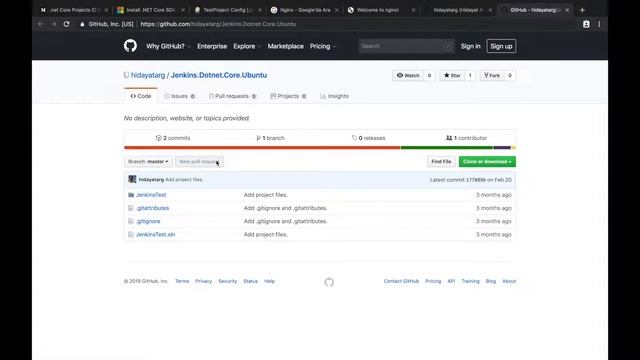Open the Chrome three-dot menu
The height and width of the screenshot is (360, 640).
pyautogui.click(x=599, y=24)
